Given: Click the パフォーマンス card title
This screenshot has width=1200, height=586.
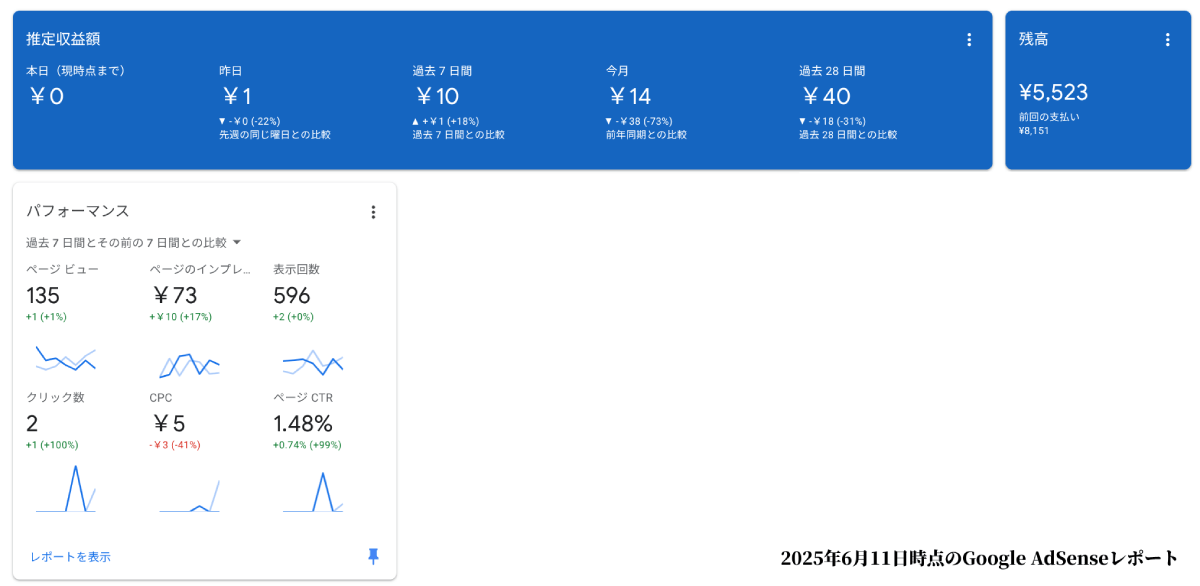Looking at the screenshot, I should tap(78, 211).
